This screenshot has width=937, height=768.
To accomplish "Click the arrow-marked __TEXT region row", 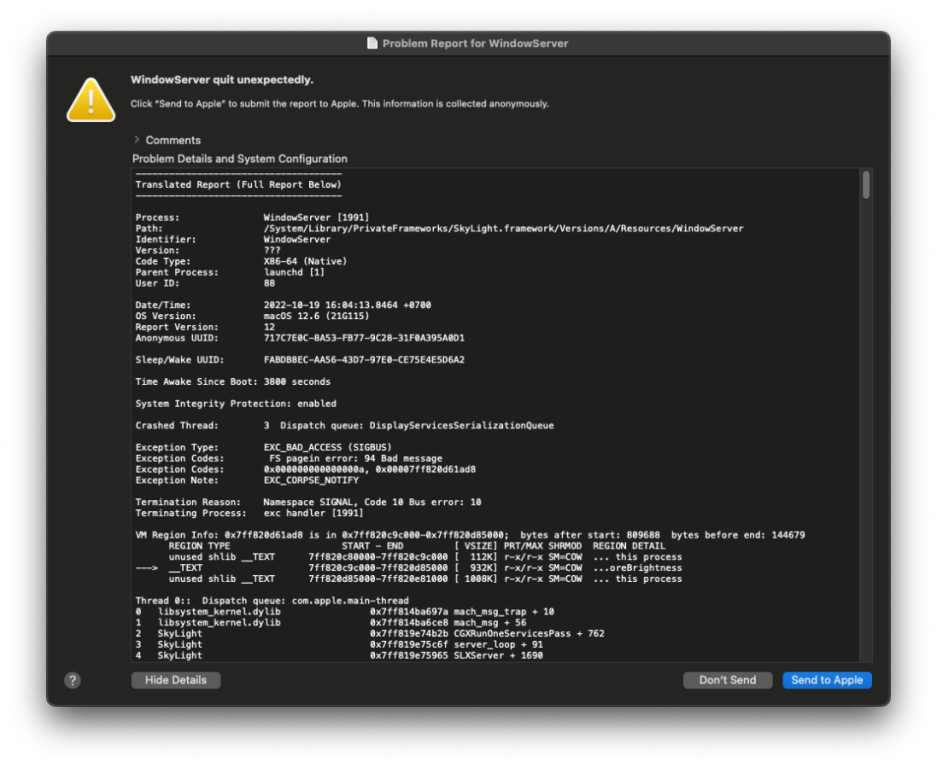I will click(409, 568).
